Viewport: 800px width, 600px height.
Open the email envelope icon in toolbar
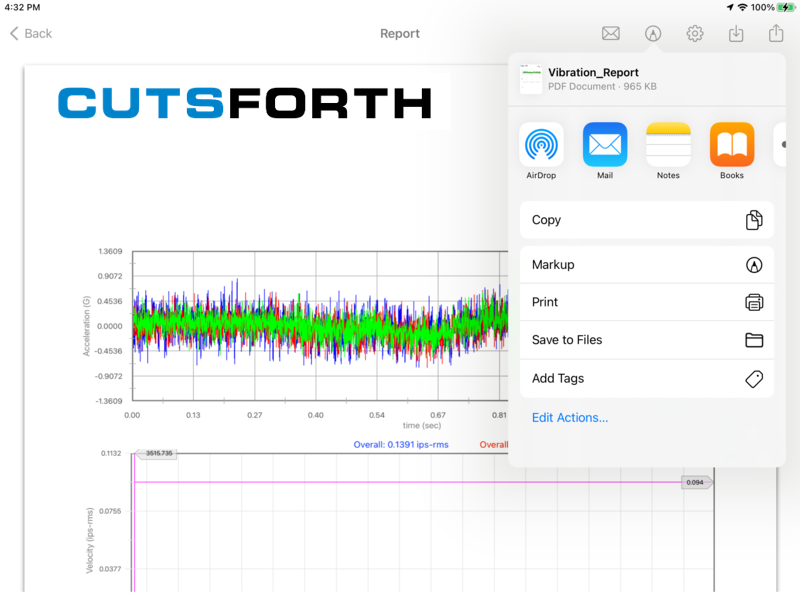(610, 34)
